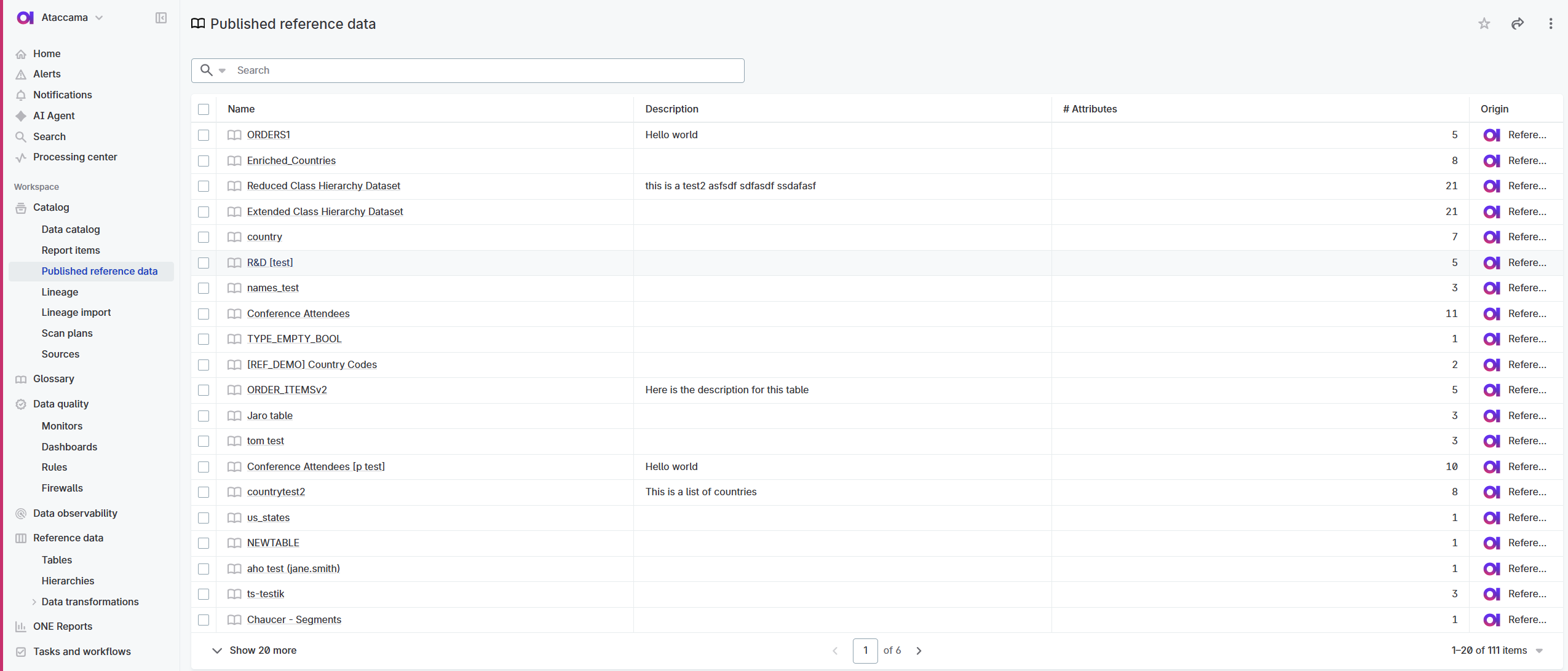
Task: Open the Alerts section
Action: click(47, 74)
